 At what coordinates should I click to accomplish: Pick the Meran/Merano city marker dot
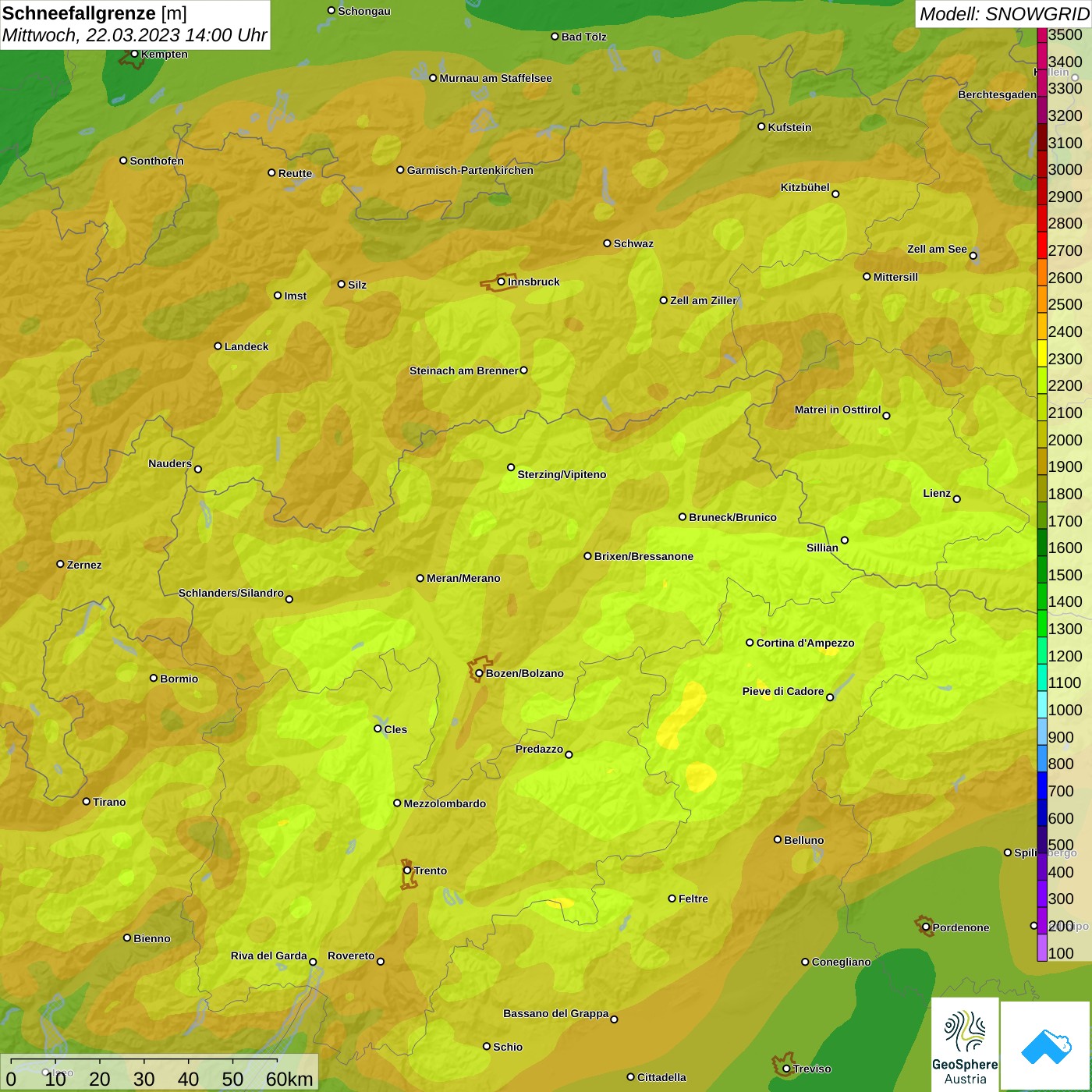[420, 578]
